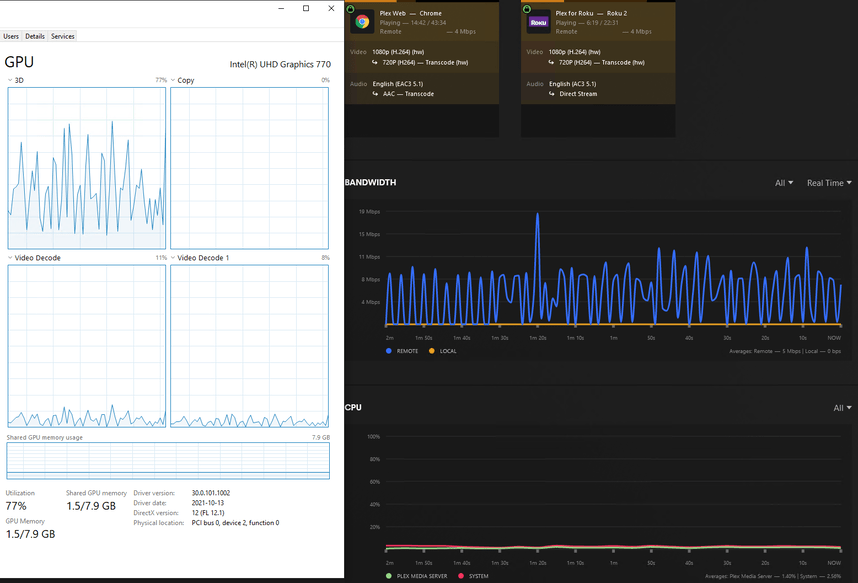Click the status circle icon on Roku session

coord(527,9)
